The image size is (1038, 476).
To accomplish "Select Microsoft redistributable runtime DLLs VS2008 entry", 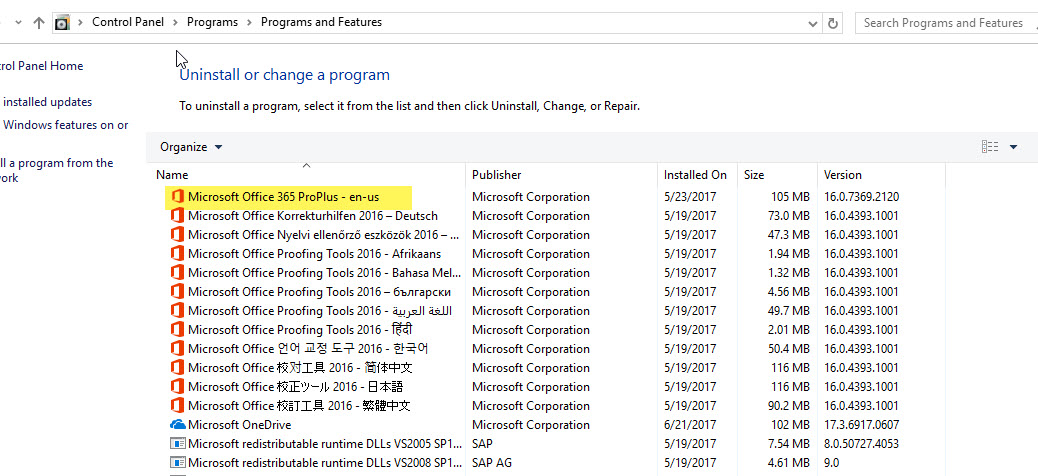I will 324,463.
